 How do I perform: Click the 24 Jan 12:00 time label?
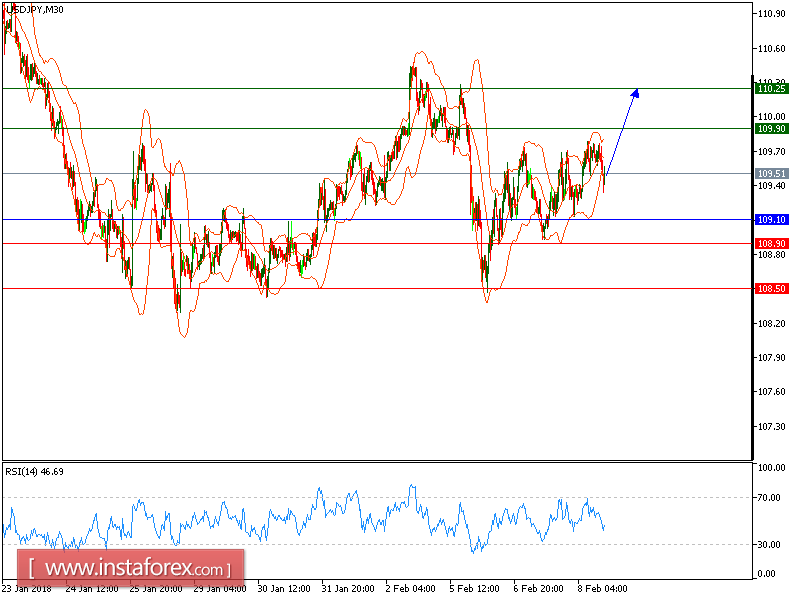click(92, 588)
